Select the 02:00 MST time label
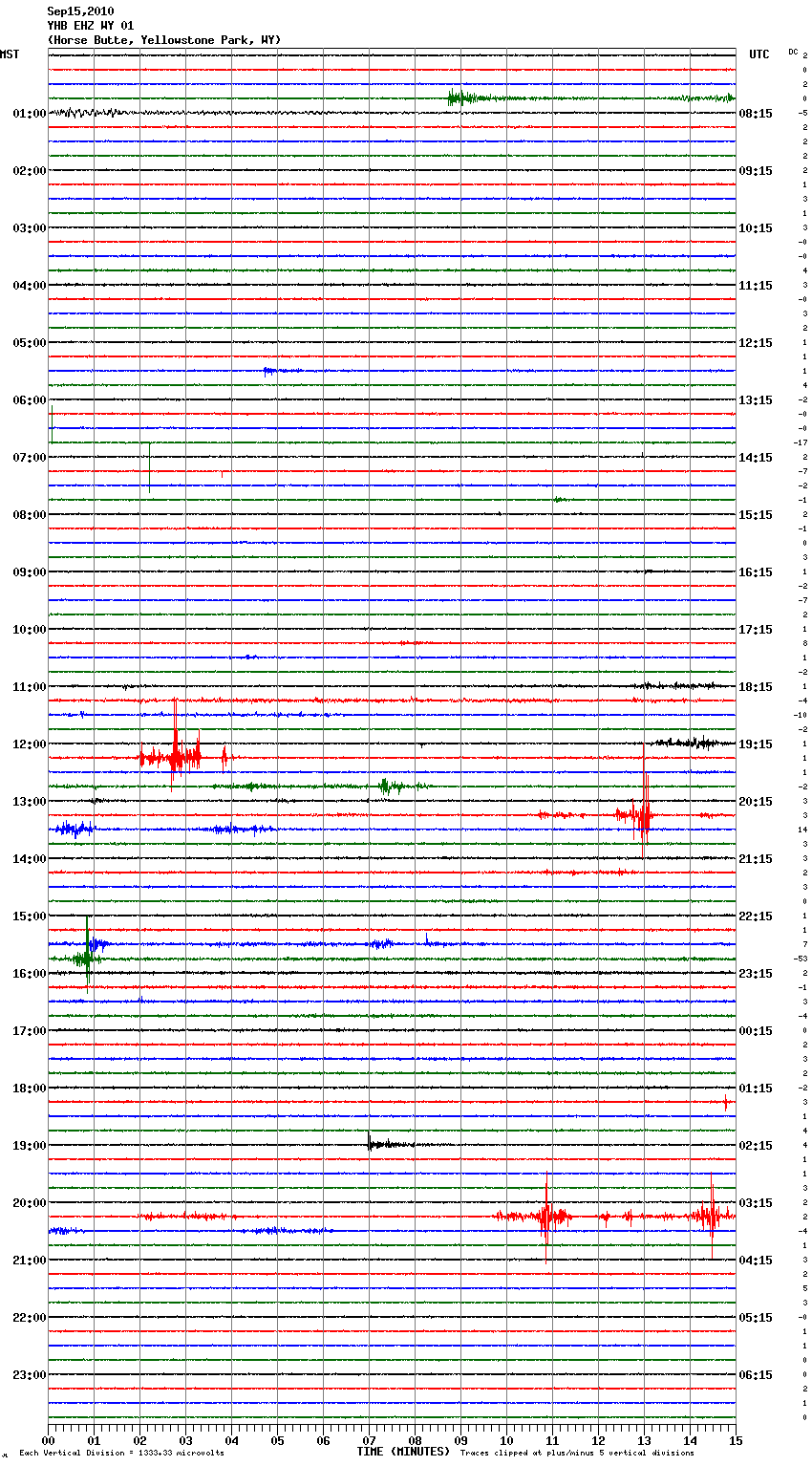Image resolution: width=812 pixels, height=1466 pixels. pyautogui.click(x=30, y=171)
